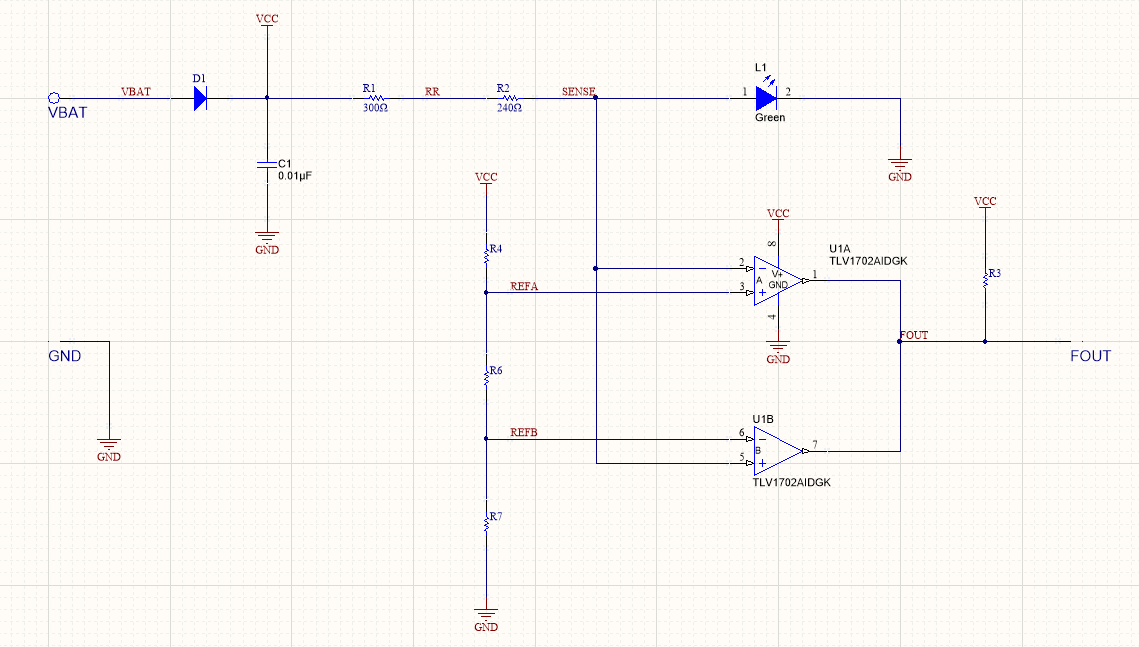Image resolution: width=1139 pixels, height=647 pixels.
Task: Select the 240Ω value of R2
Action: [509, 107]
